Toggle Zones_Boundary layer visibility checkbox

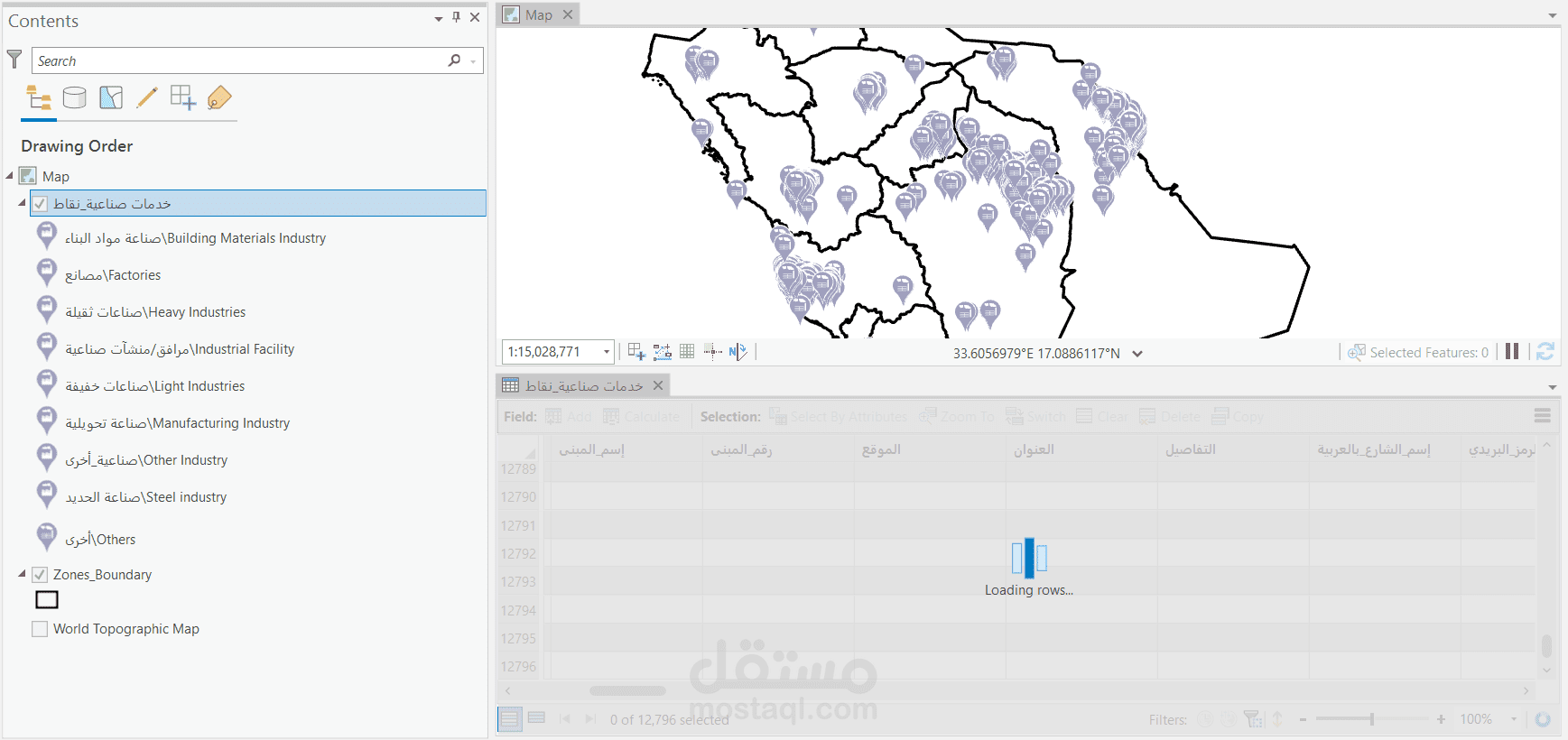click(x=40, y=575)
